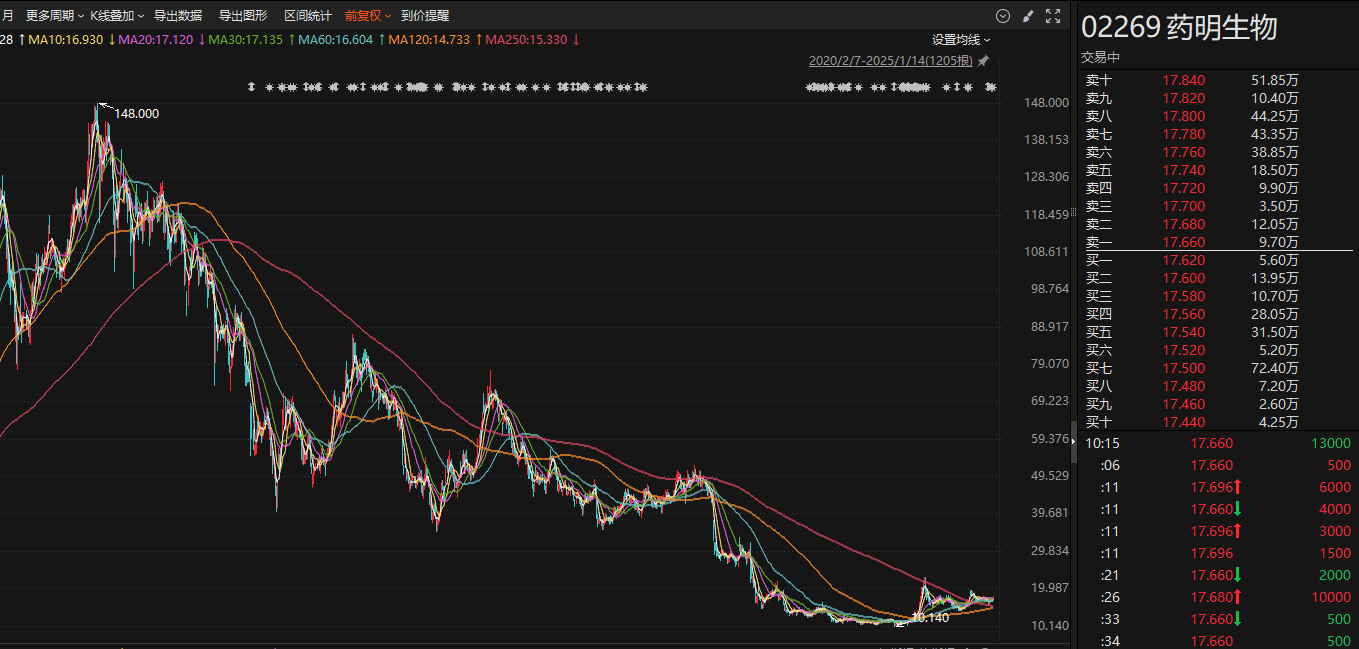Screen dimensions: 1359x649
Task: Click the 到价提醒 price alert button
Action: 425,16
